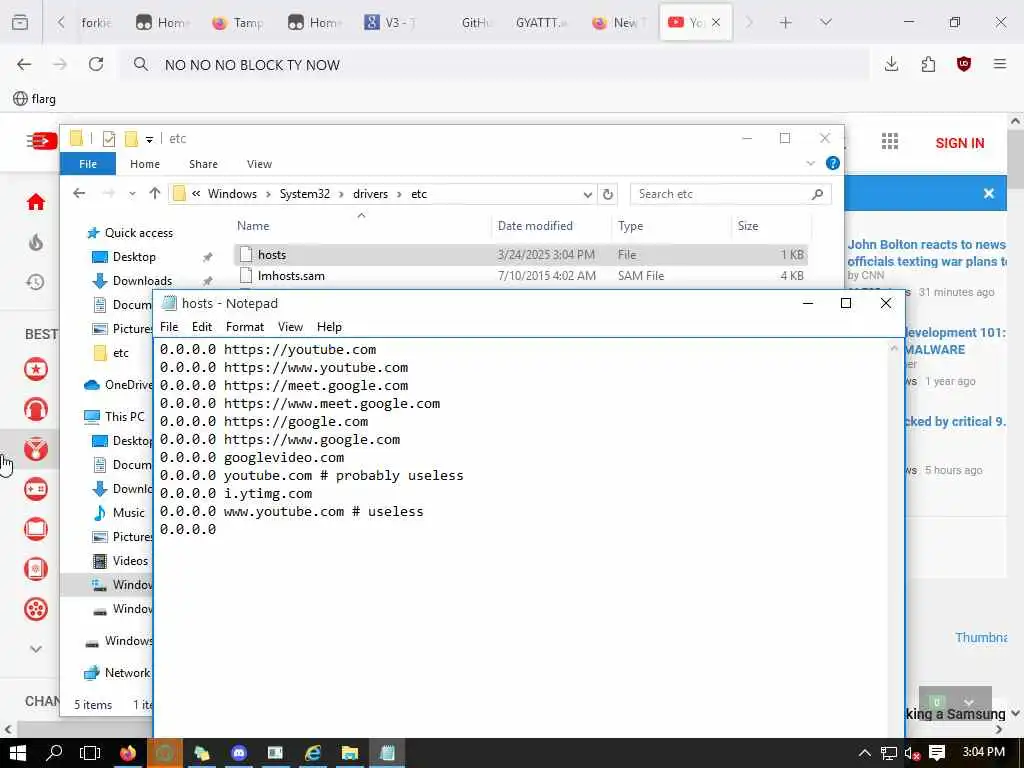Expand the Explorer ribbon chevron
The image size is (1024, 768).
point(810,163)
